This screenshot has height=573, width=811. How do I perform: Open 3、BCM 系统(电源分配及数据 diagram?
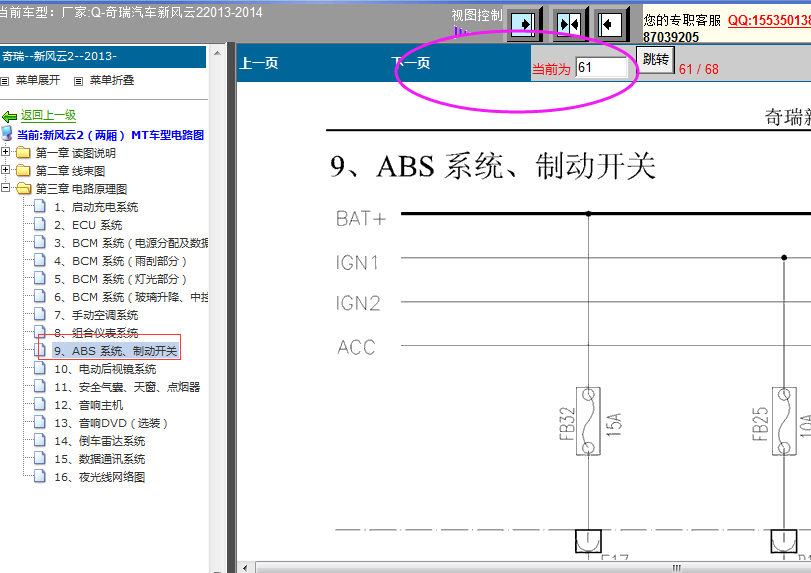pyautogui.click(x=131, y=243)
